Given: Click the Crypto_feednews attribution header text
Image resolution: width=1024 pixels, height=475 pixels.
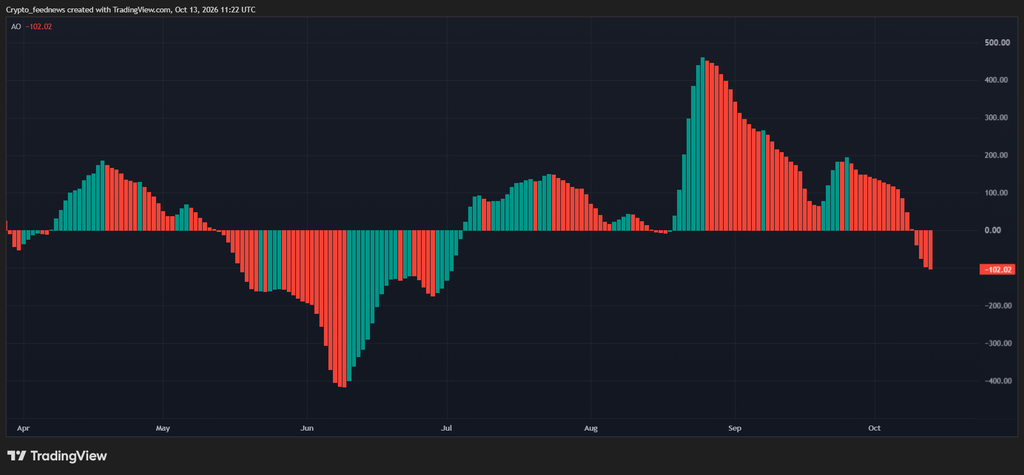Looking at the screenshot, I should click(x=131, y=10).
